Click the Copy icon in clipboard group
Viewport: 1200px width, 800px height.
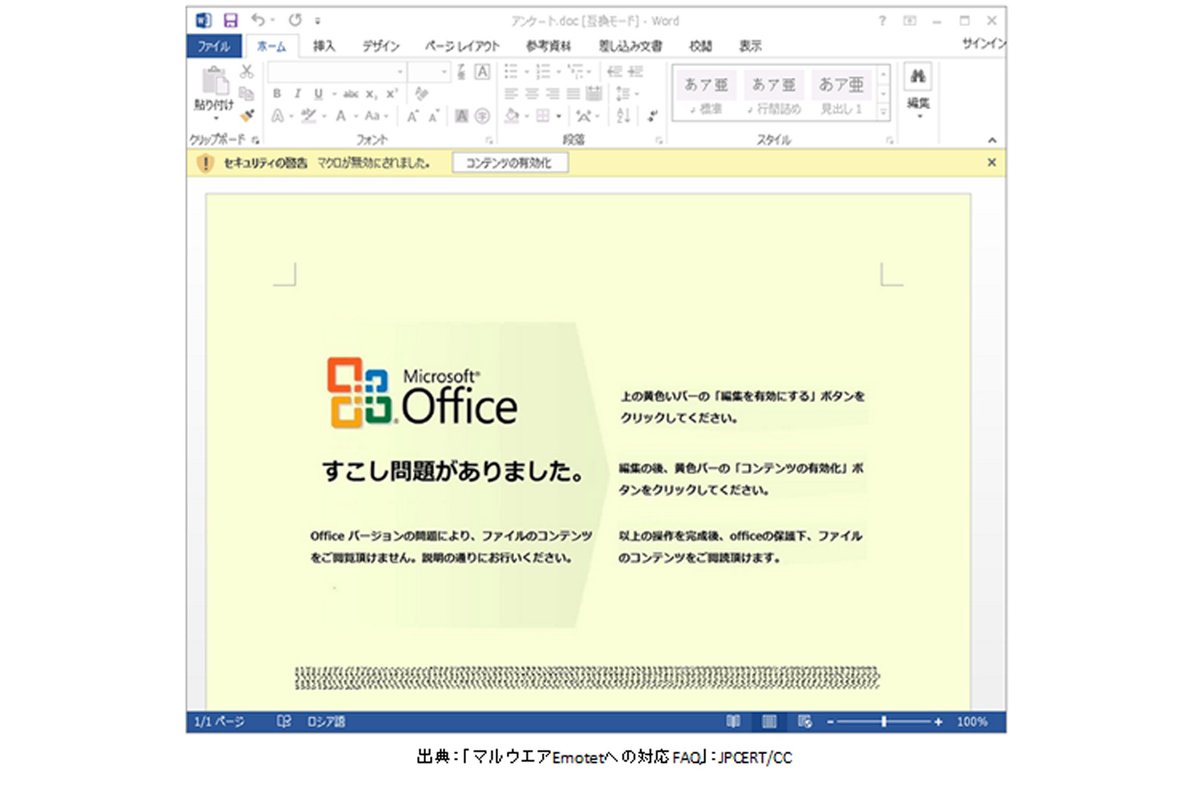[x=247, y=93]
